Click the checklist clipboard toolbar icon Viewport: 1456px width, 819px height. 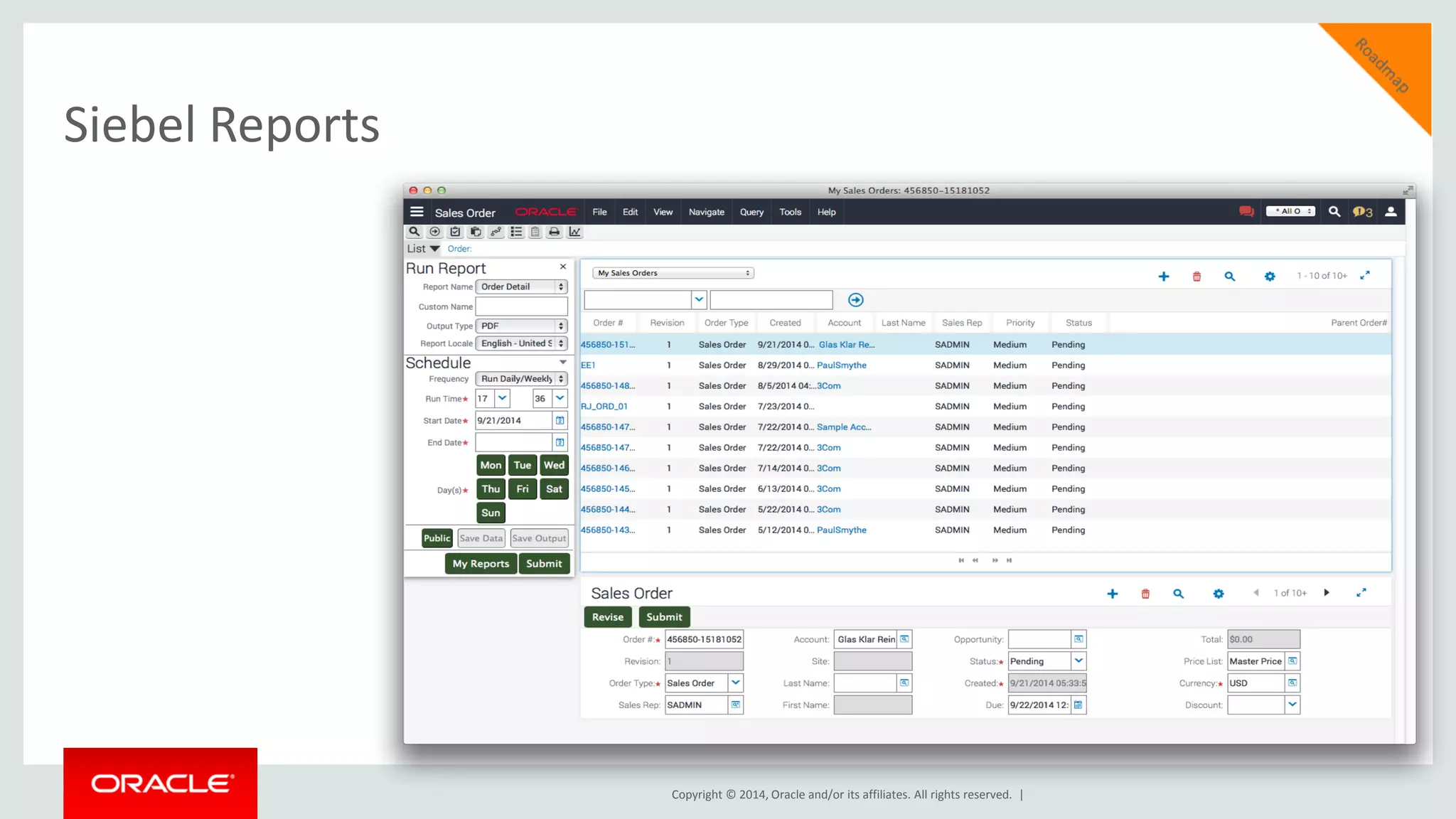pos(455,232)
